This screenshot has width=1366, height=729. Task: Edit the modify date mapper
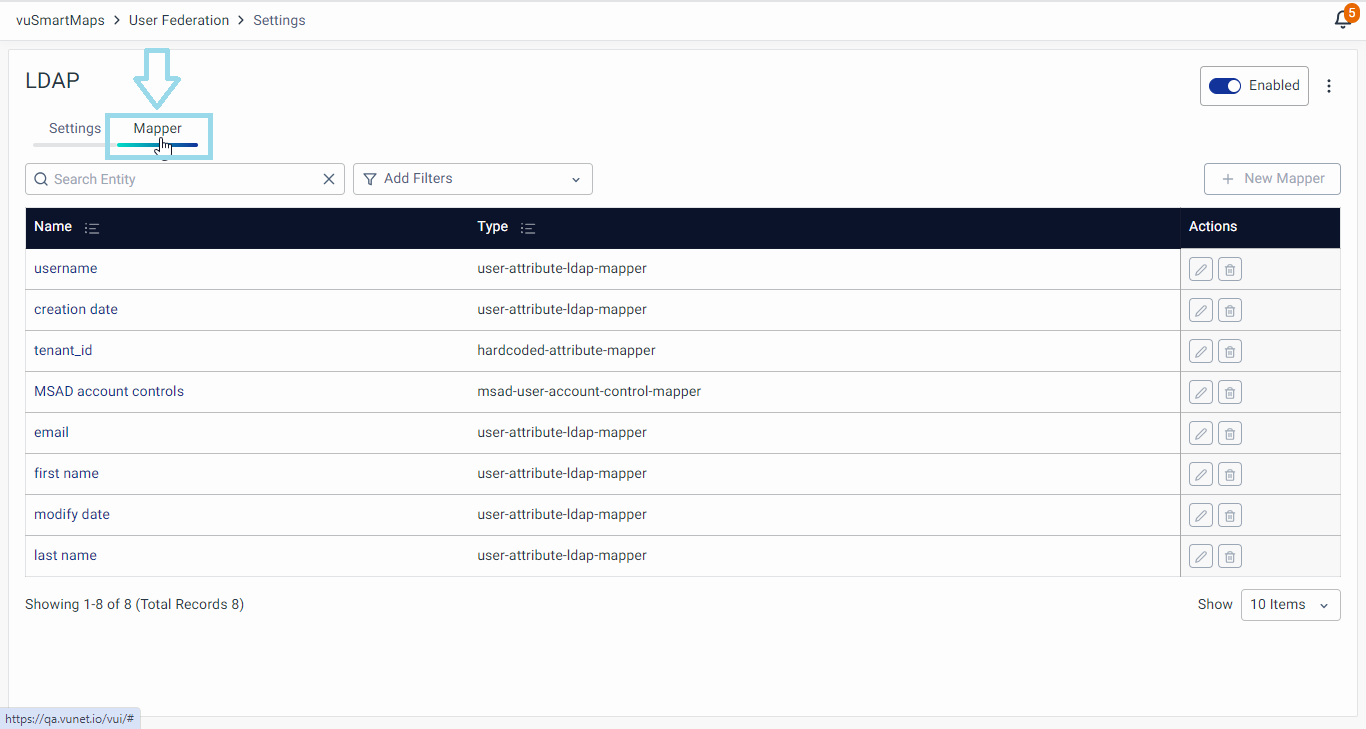1201,515
